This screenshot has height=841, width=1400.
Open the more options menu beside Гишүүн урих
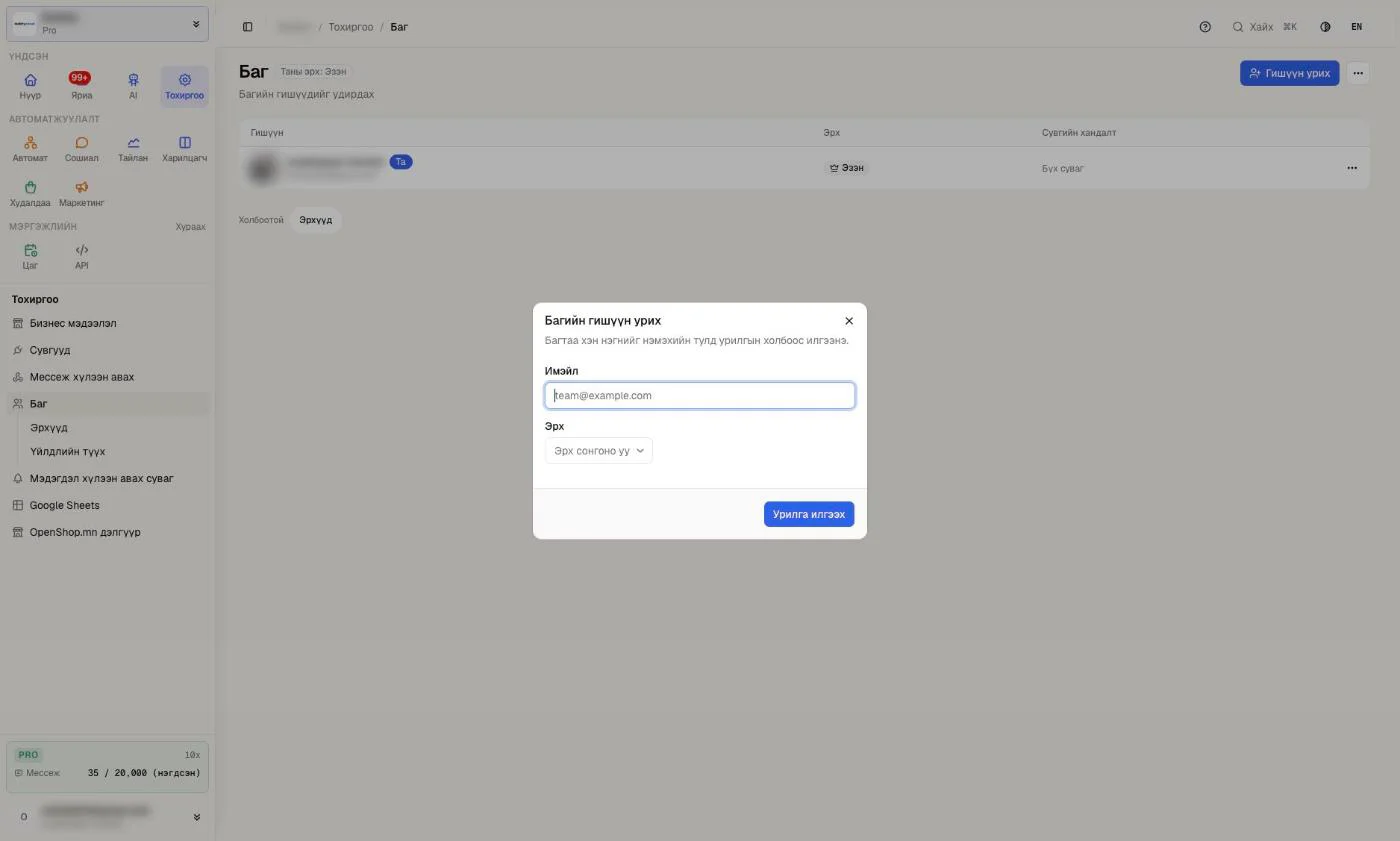(1357, 73)
